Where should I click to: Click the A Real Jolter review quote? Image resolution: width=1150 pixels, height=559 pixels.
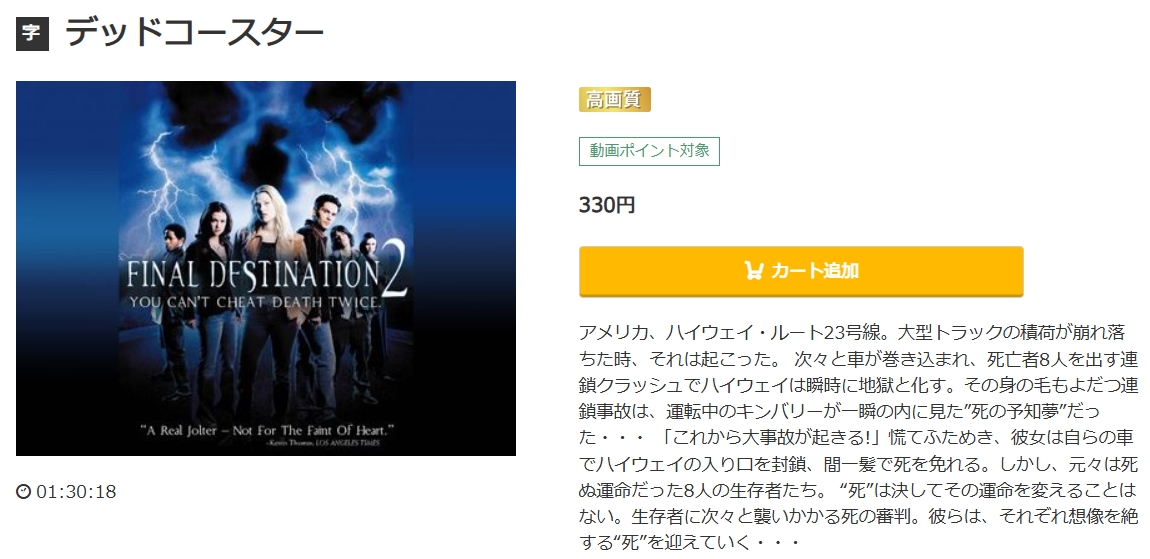(268, 431)
